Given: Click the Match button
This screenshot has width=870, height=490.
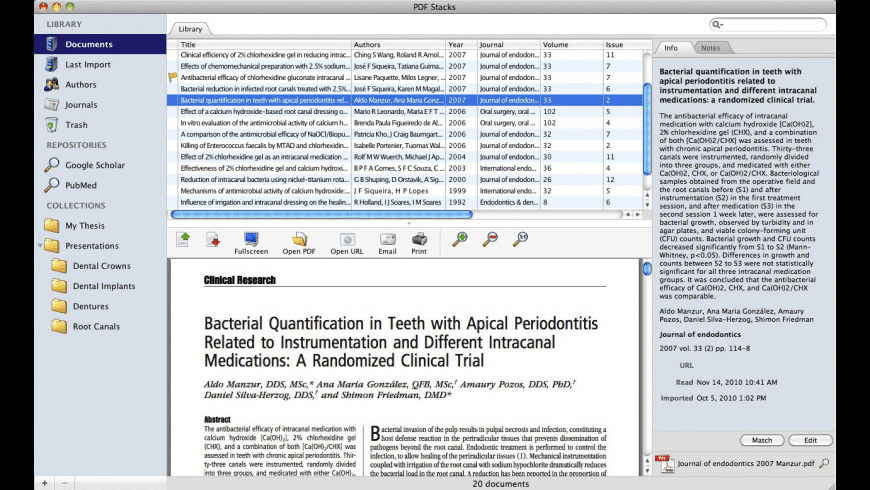Looking at the screenshot, I should click(x=762, y=440).
